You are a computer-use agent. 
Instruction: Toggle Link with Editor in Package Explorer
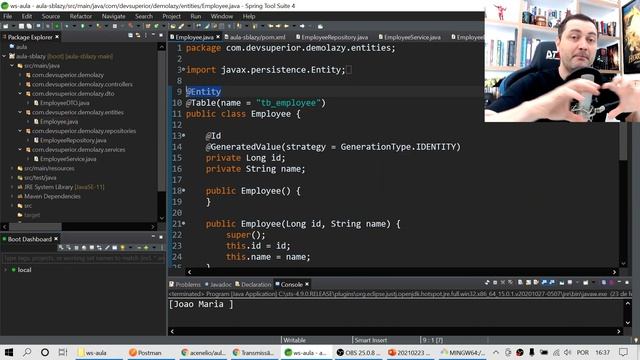pos(138,36)
